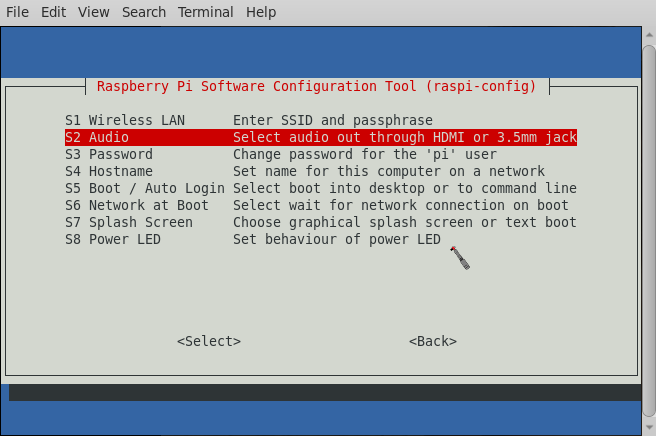Open the File menu
Screen dimensions: 656x436
click(17, 12)
